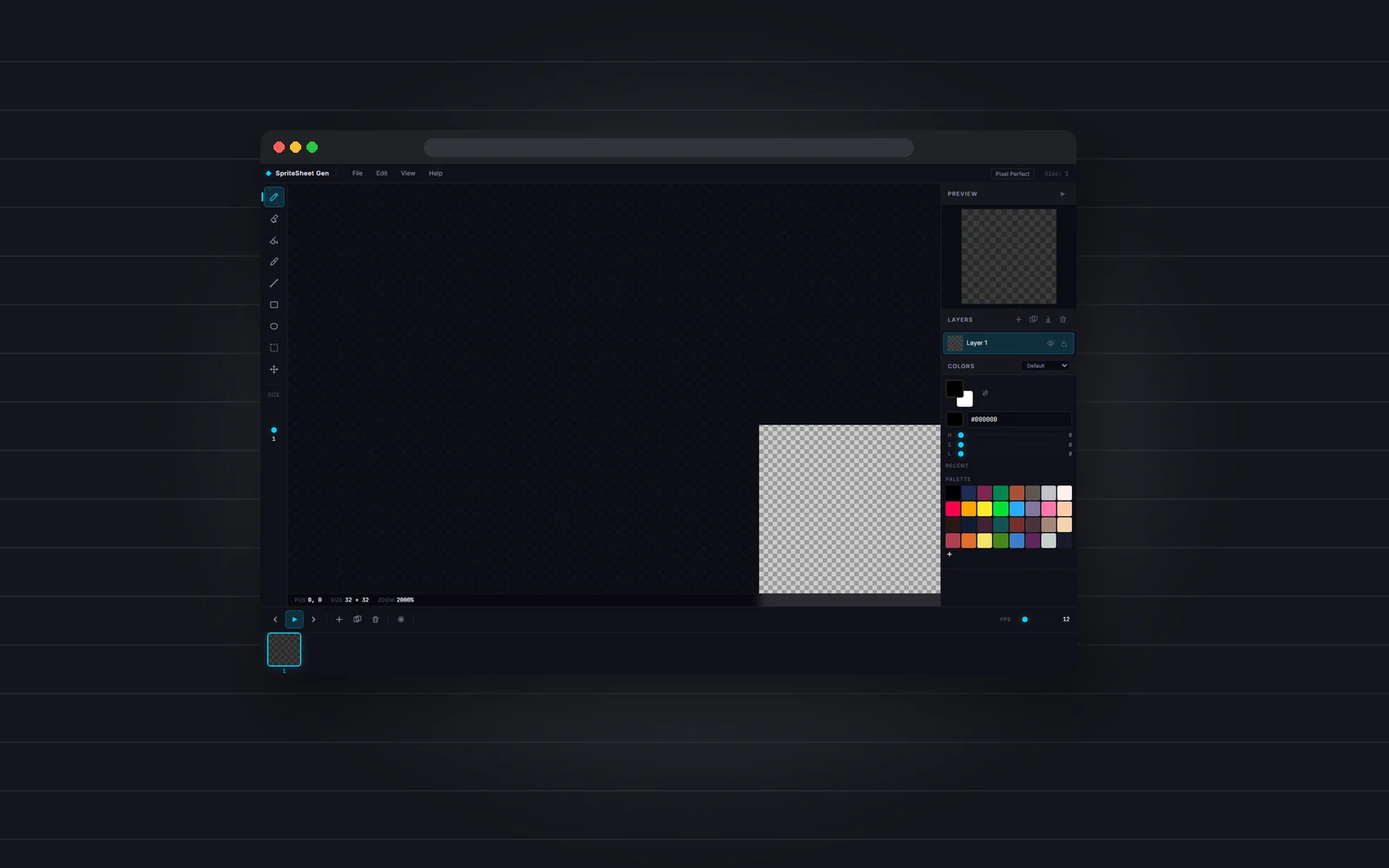Select the Marquee selection tool
Viewport: 1389px width, 868px height.
pyautogui.click(x=273, y=348)
